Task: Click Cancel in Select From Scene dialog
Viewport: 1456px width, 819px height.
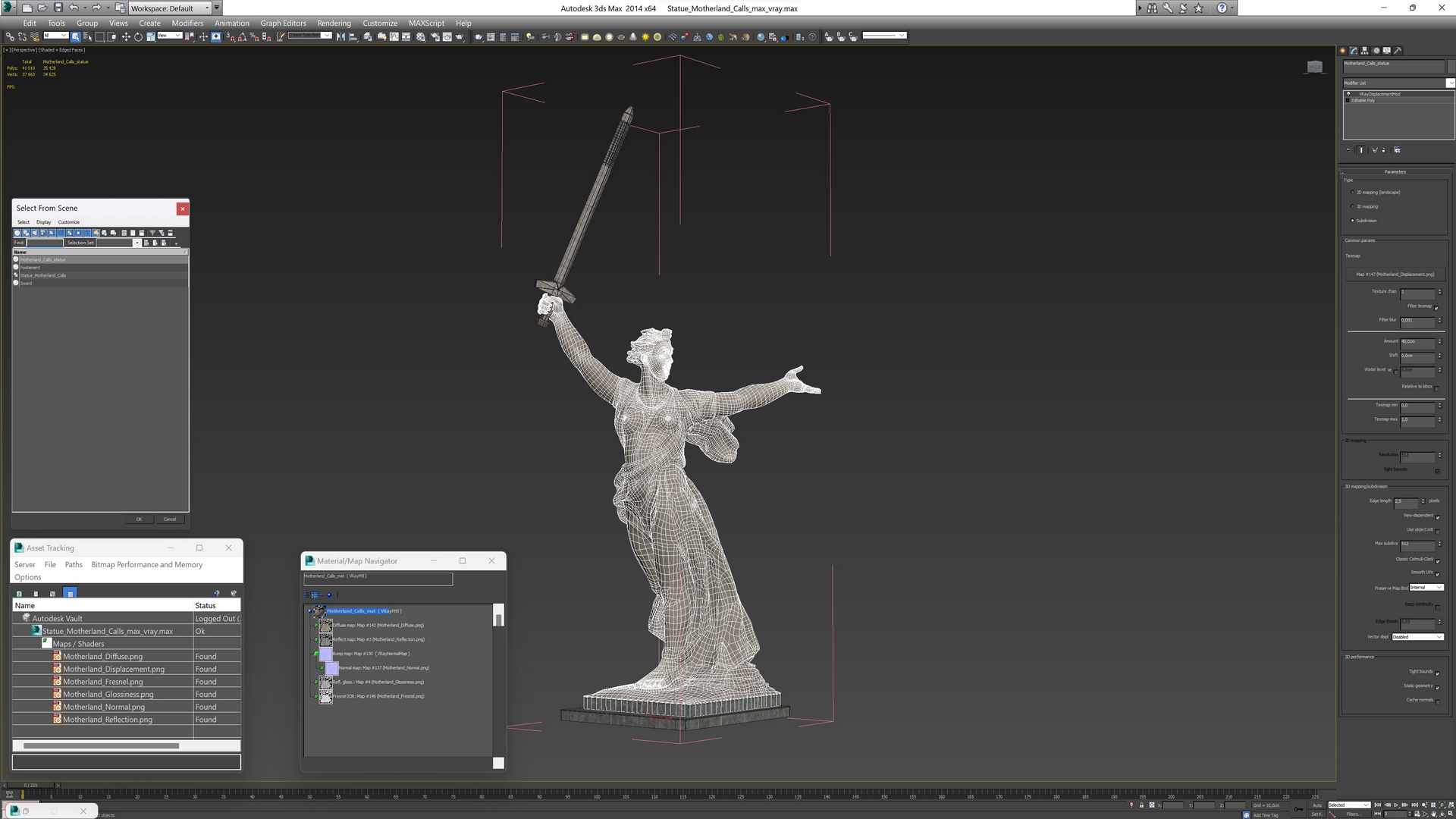Action: pyautogui.click(x=170, y=519)
